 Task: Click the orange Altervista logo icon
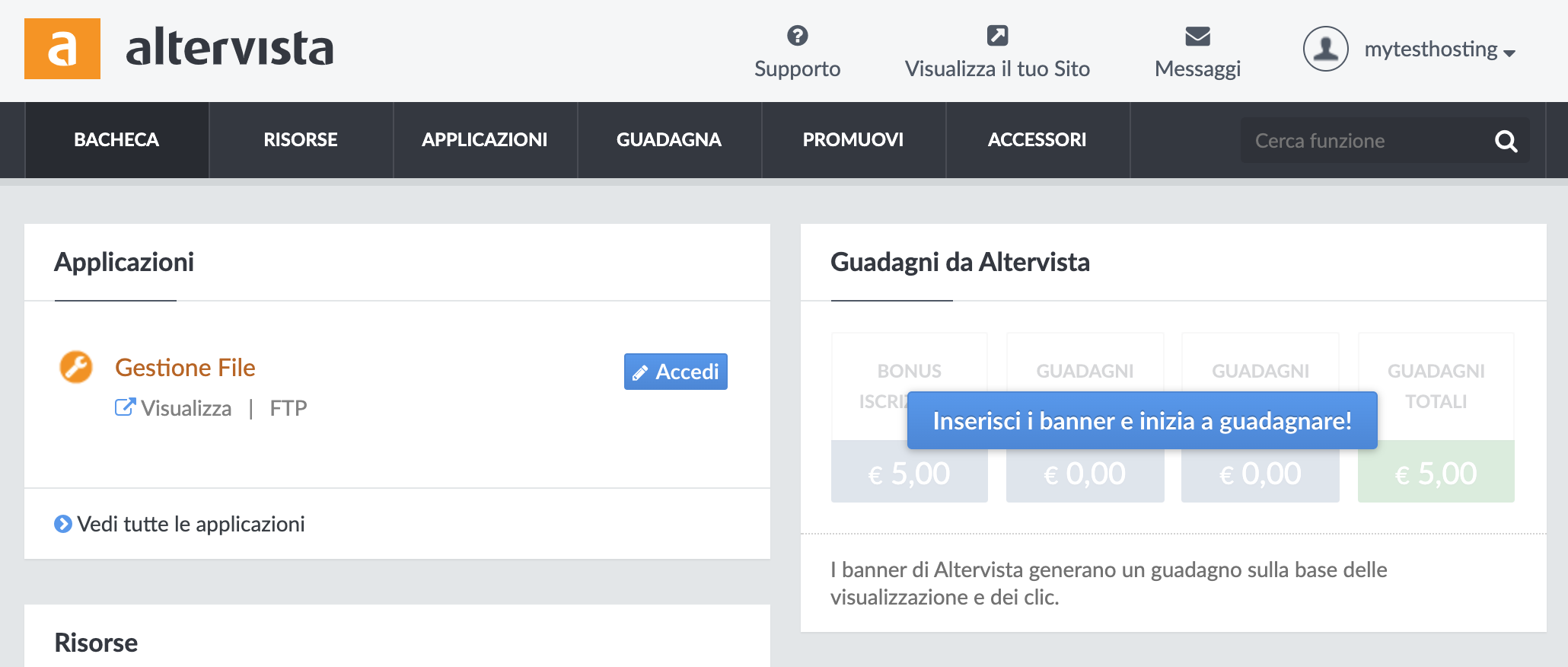coord(62,49)
